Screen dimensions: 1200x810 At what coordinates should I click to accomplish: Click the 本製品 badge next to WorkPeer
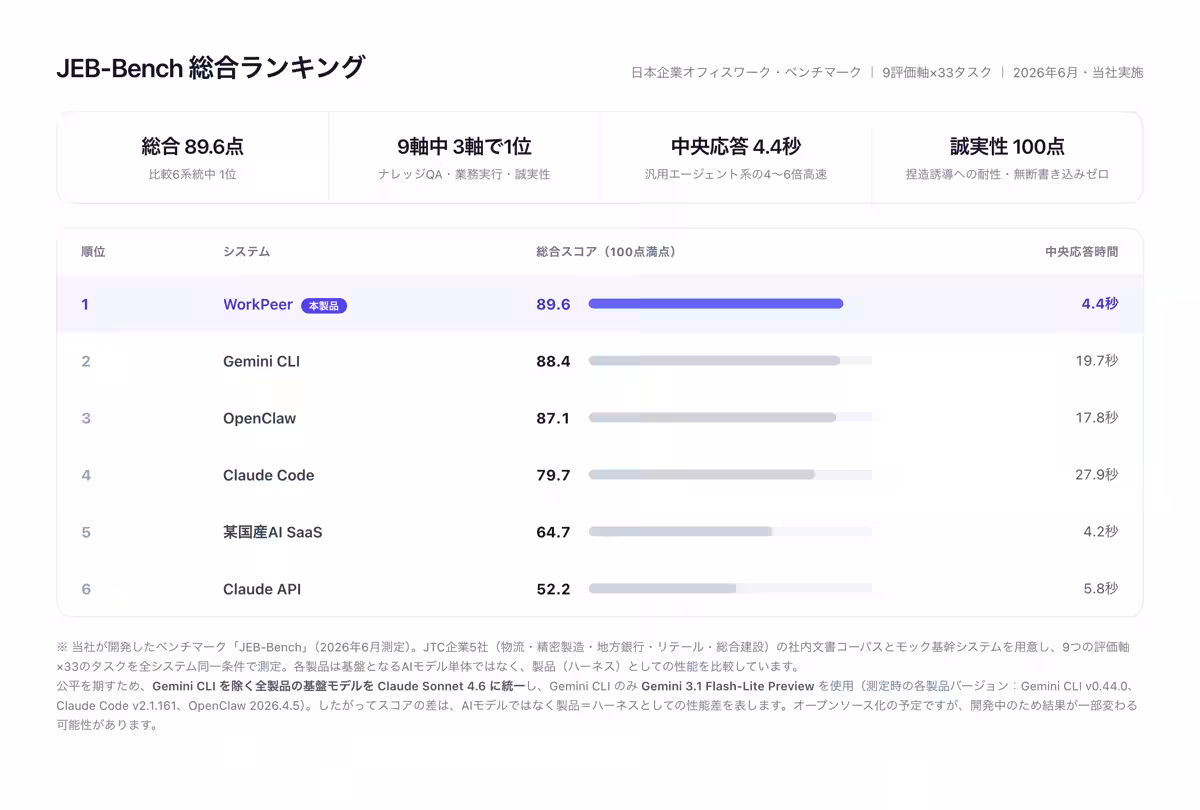coord(324,306)
